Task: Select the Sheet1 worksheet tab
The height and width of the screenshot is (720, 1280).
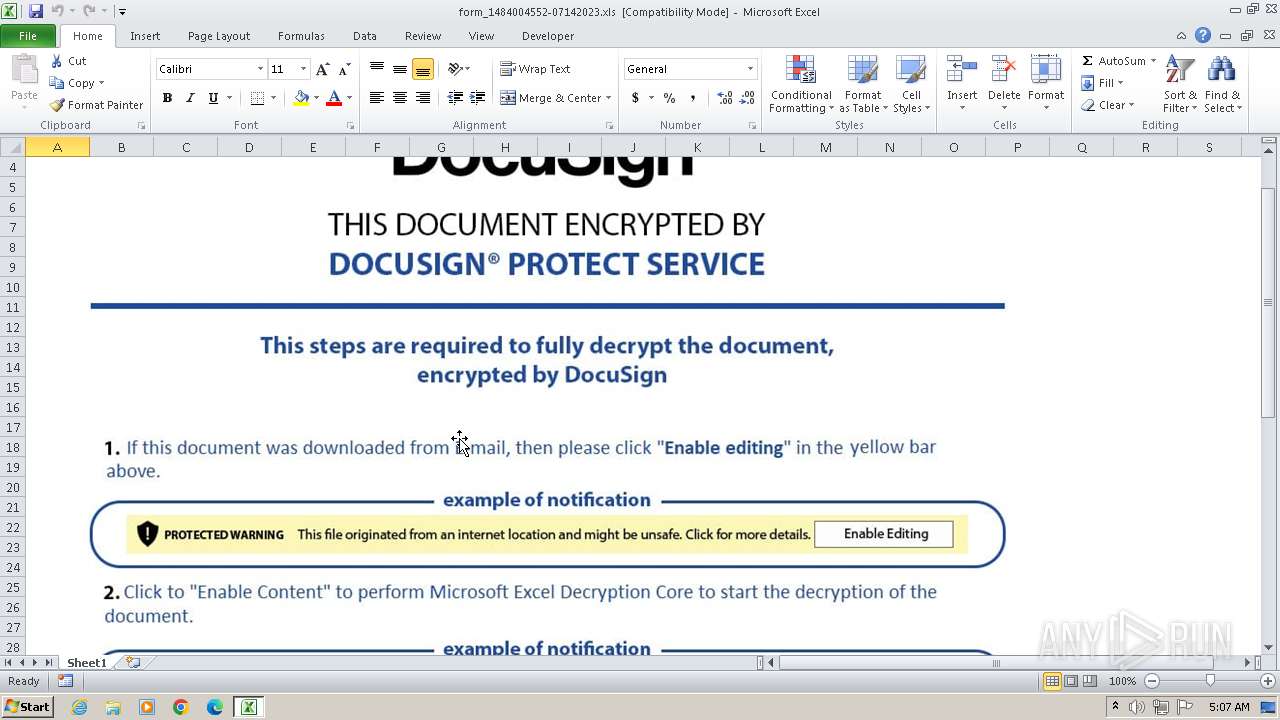Action: click(x=86, y=662)
